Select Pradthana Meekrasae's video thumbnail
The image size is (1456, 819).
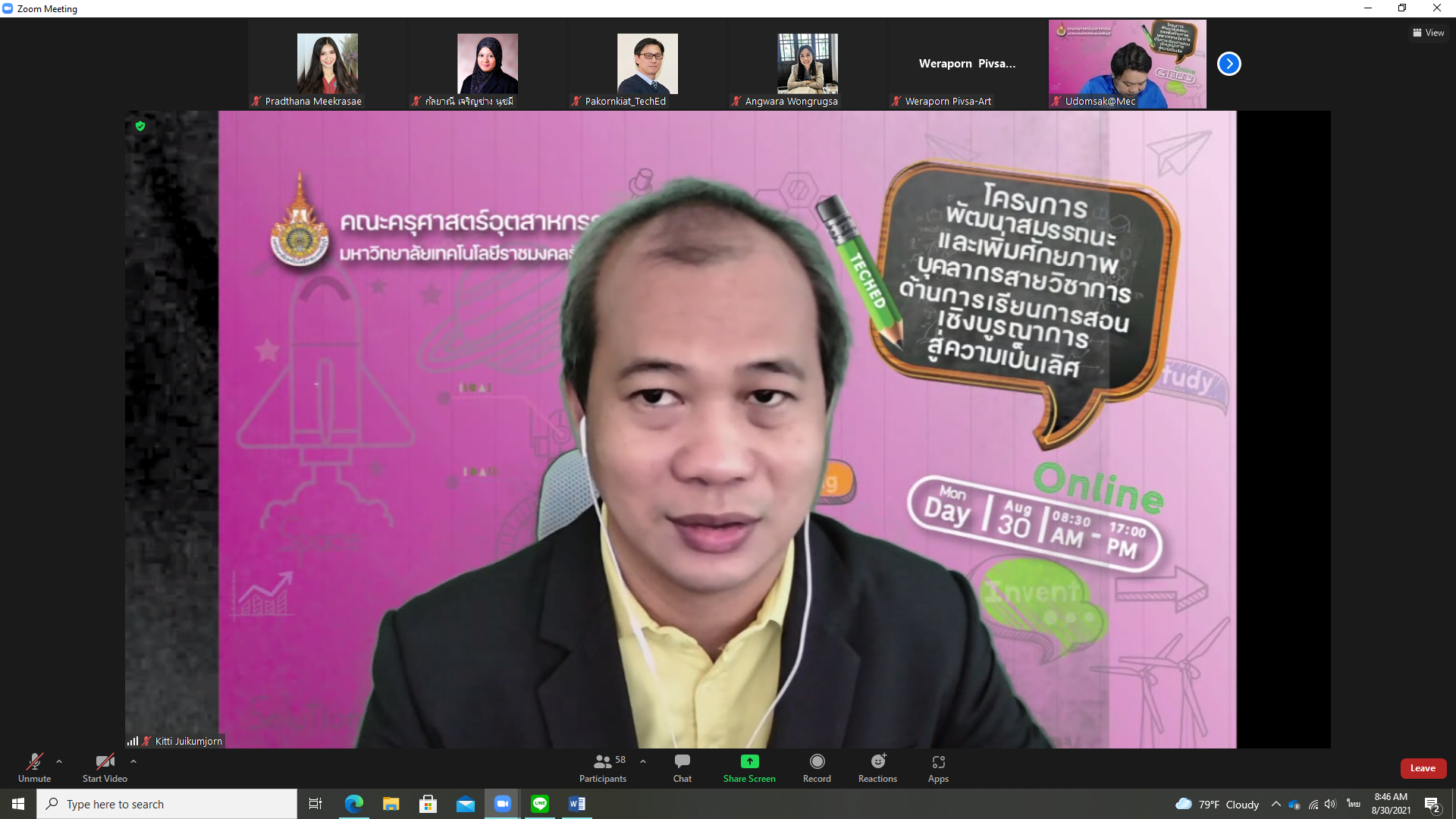(328, 64)
